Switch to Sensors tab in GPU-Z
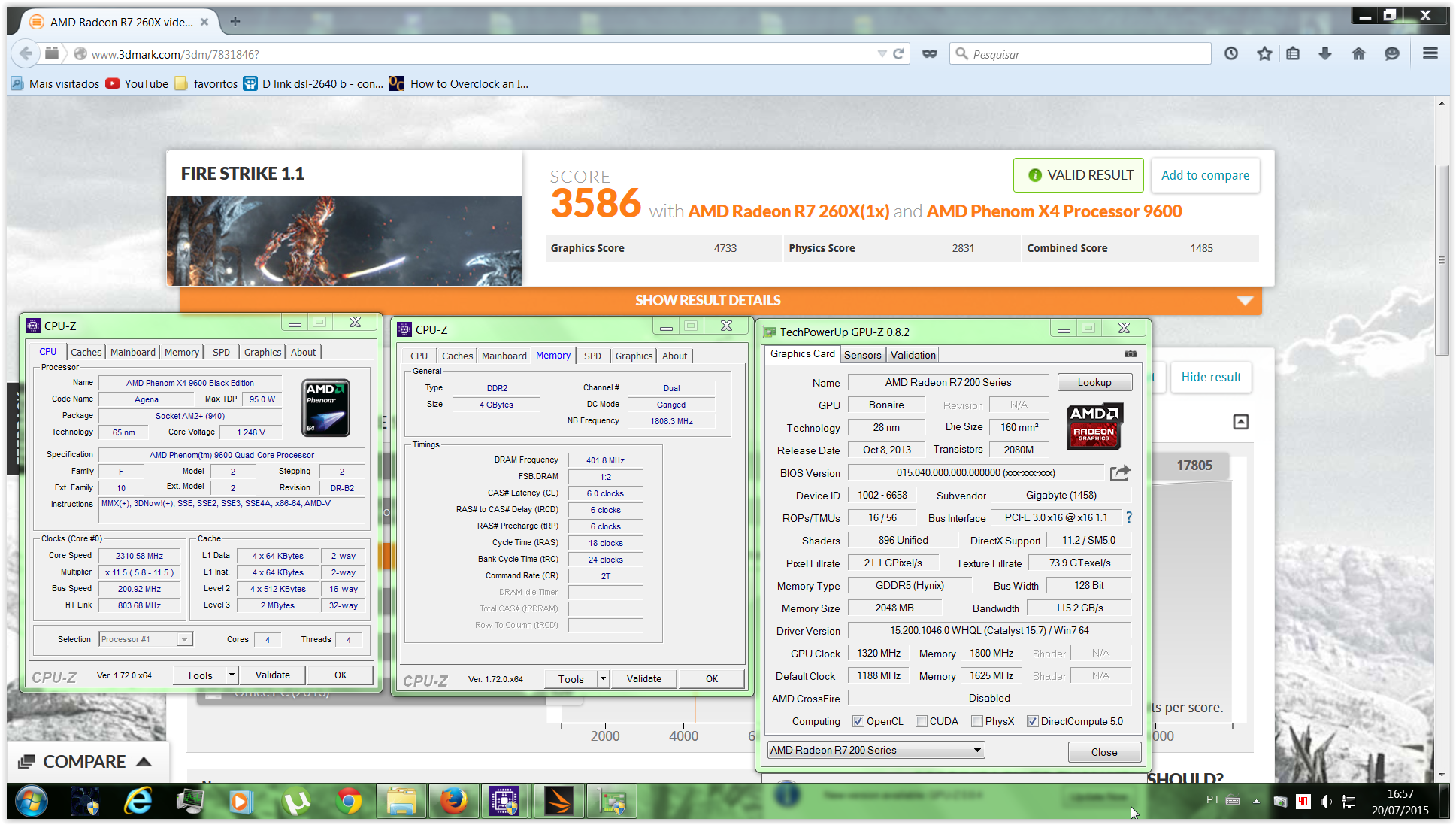1456x825 pixels. pos(862,355)
